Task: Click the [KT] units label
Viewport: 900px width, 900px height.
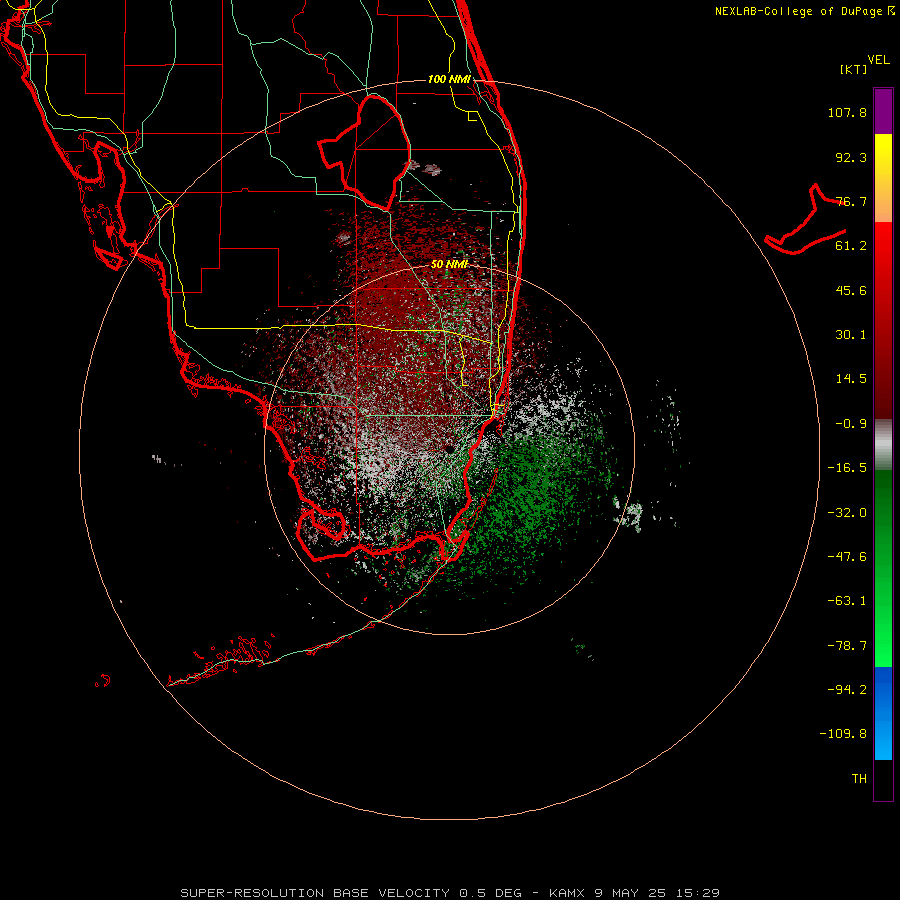Action: pyautogui.click(x=854, y=69)
